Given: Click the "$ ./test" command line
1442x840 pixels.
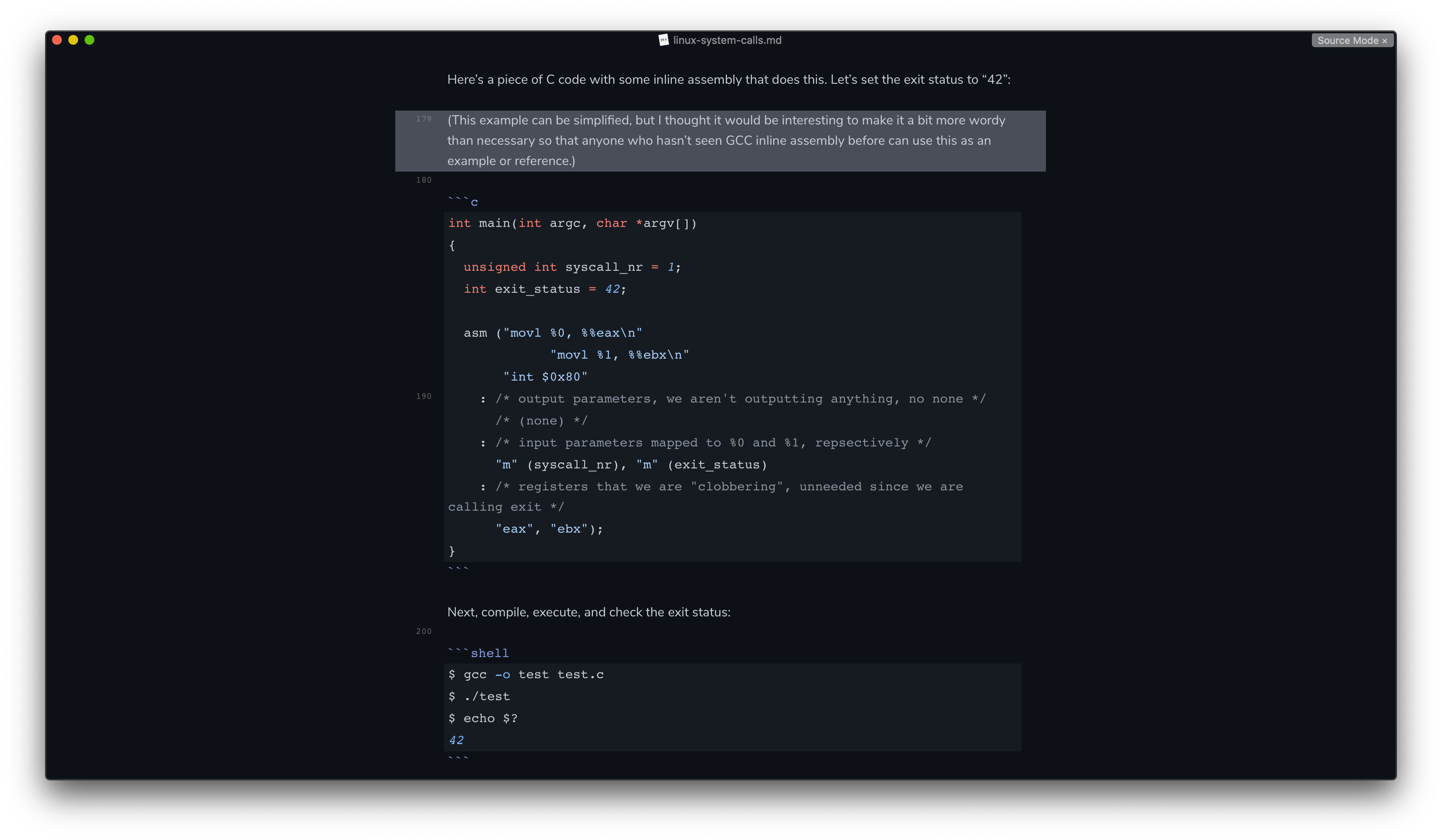Looking at the screenshot, I should 479,696.
